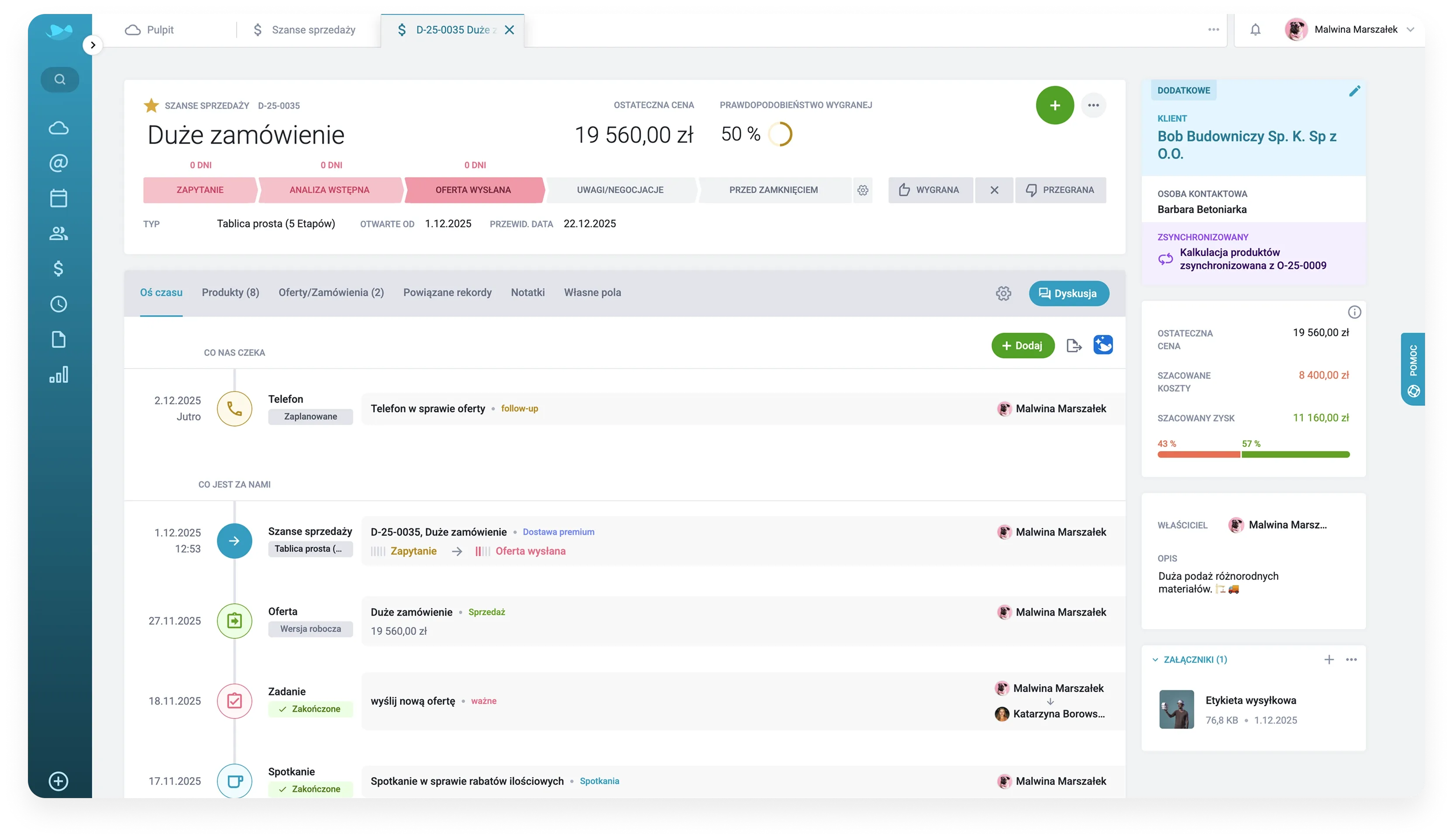1453x840 pixels.
Task: Open the Etykieta wysyłkowa attachment thumbnail
Action: 1177,709
